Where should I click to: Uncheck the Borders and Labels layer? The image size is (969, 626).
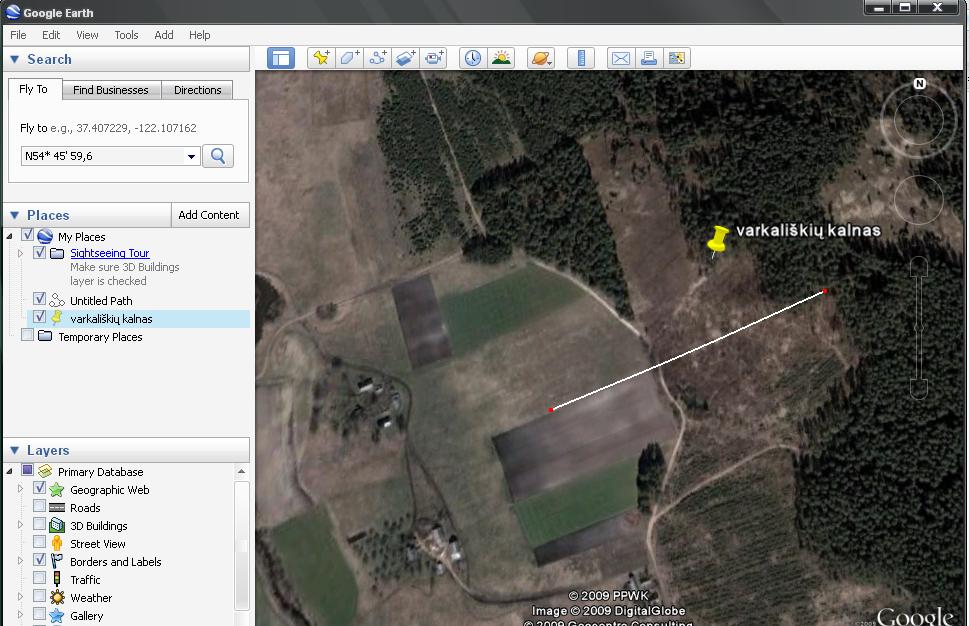(40, 562)
